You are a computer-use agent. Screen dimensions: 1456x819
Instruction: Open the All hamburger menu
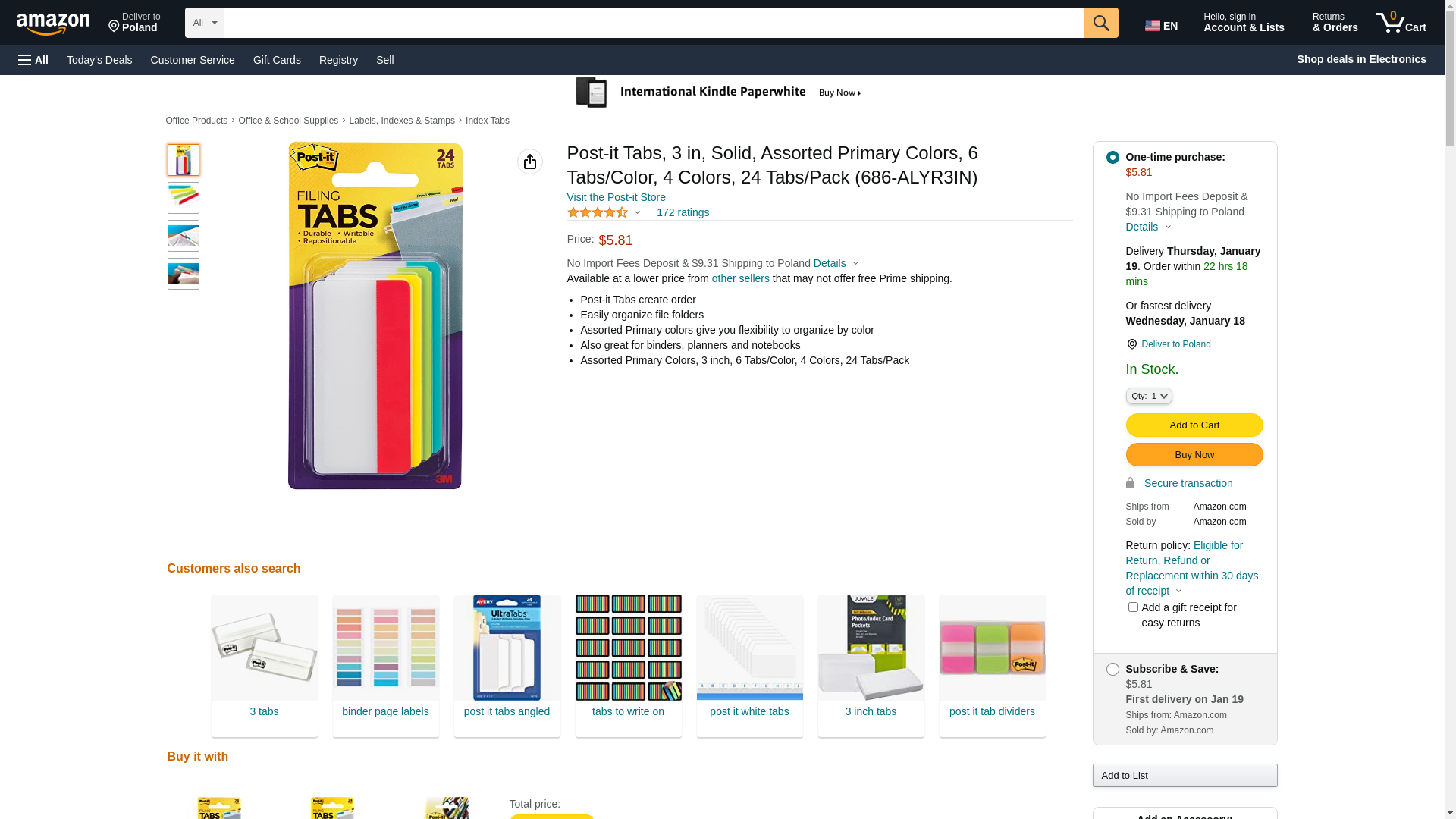[x=33, y=60]
